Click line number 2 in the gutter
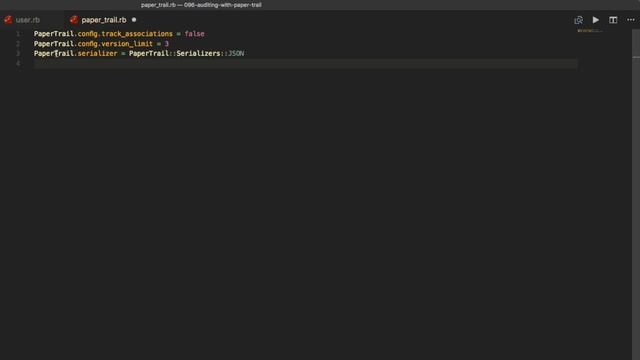The width and height of the screenshot is (640, 360). 18,44
